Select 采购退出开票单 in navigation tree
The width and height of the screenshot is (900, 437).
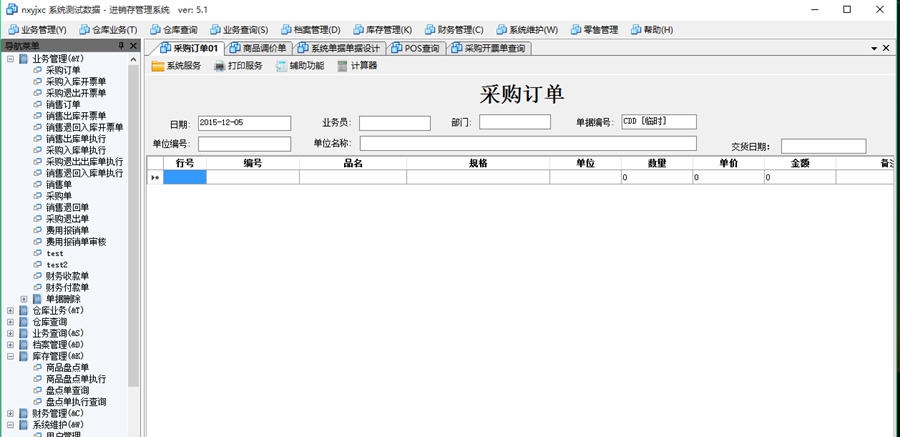(x=76, y=93)
